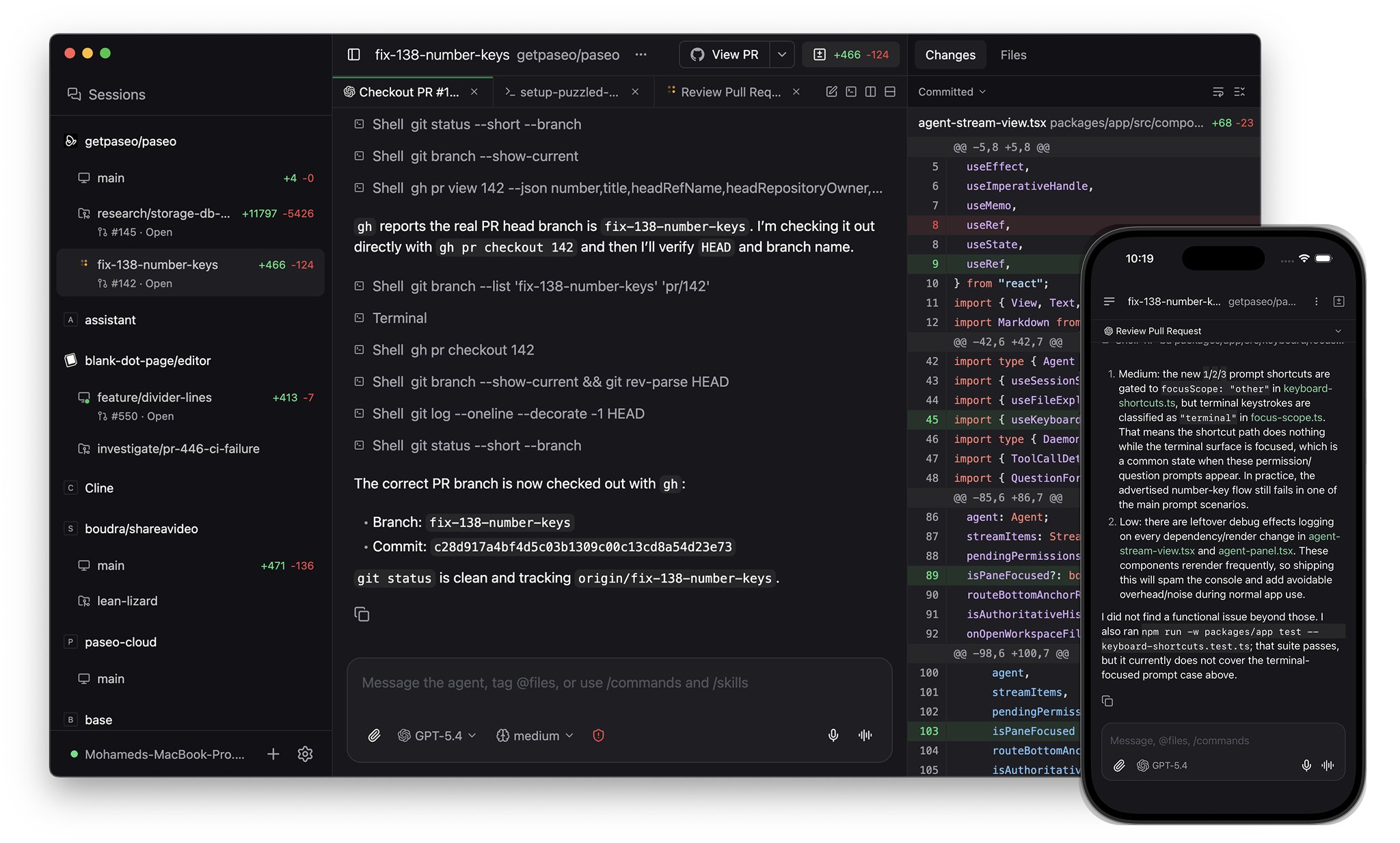Viewport: 1400px width, 843px height.
Task: Open the settings gear in sidebar footer
Action: click(x=305, y=754)
